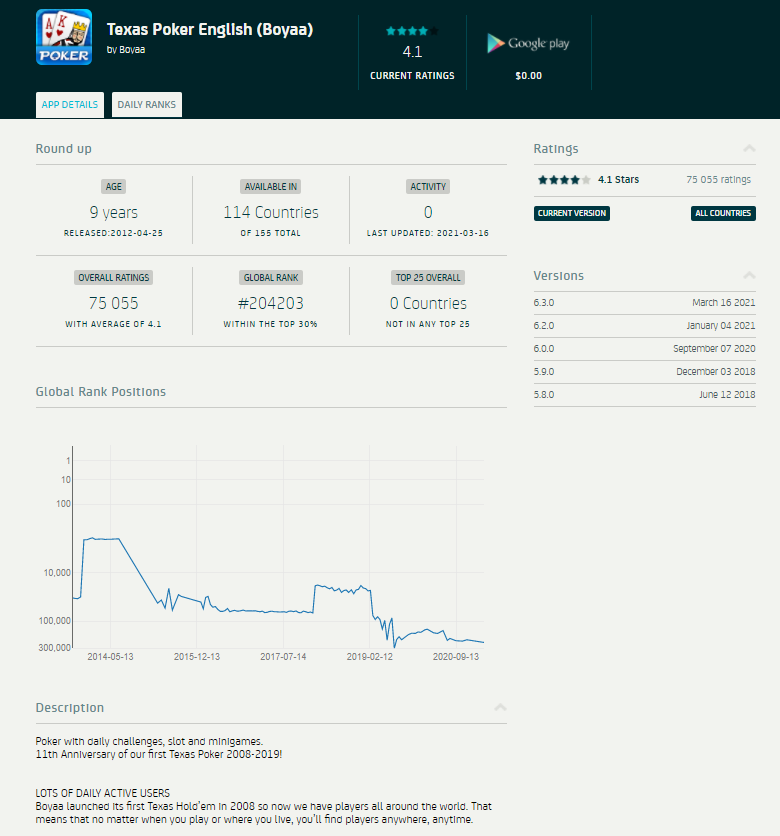Click the #204203 global rank value

pyautogui.click(x=271, y=303)
